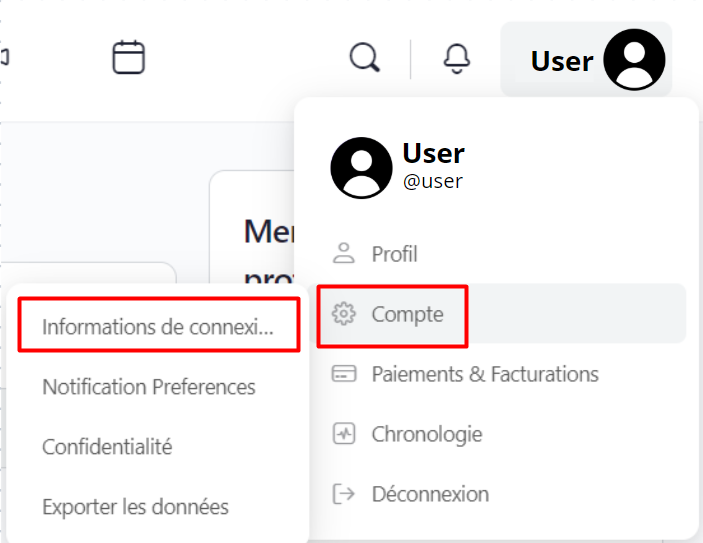Click the user avatar in top bar

pos(635,60)
